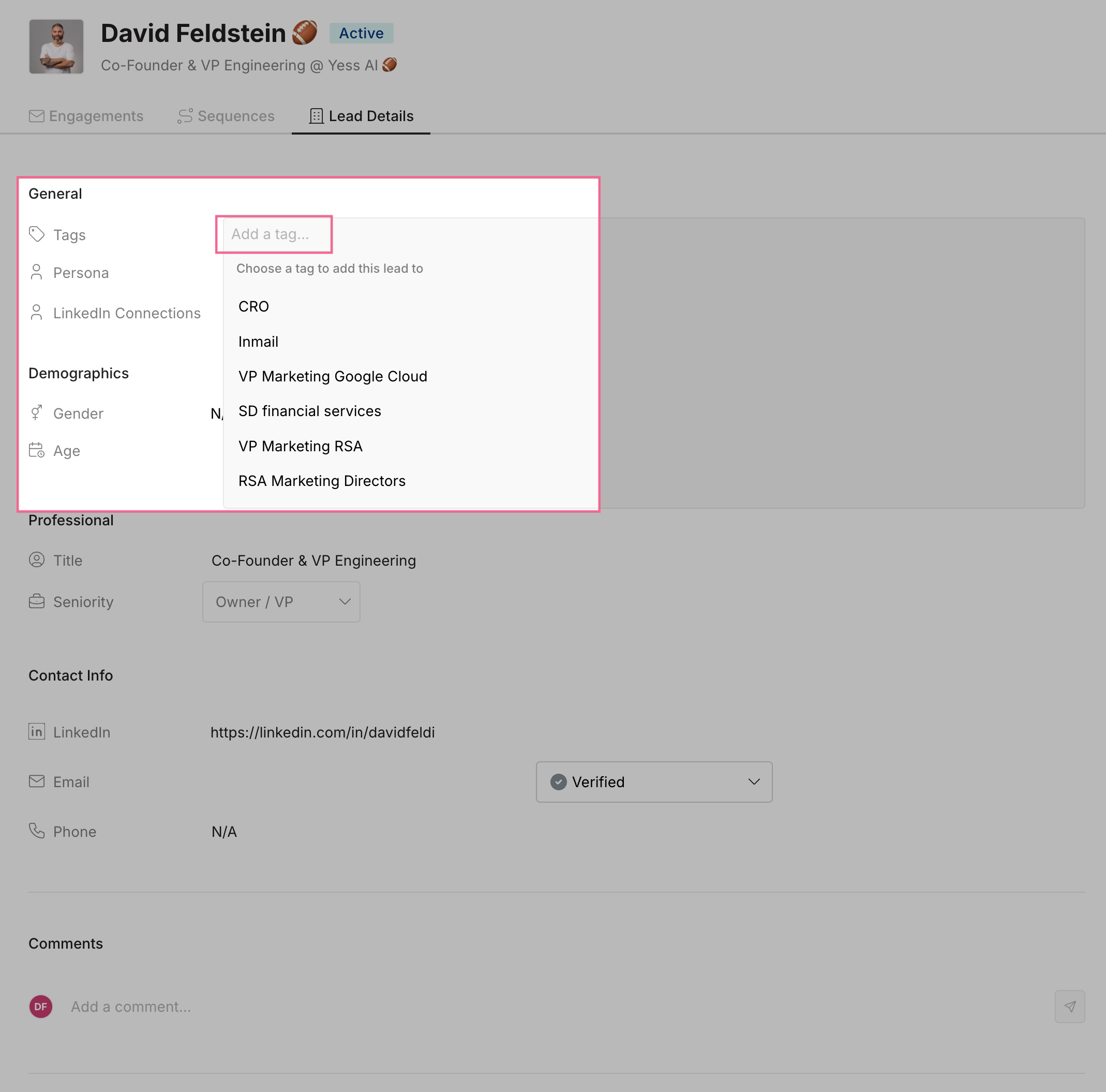
Task: Open the davidfeldi LinkedIn profile link
Action: click(322, 732)
